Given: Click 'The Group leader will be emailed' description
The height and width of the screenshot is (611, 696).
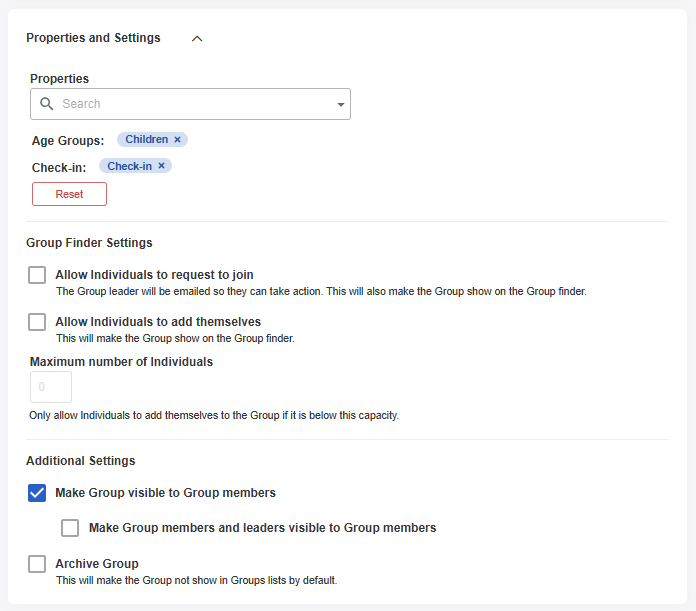Looking at the screenshot, I should [x=321, y=292].
